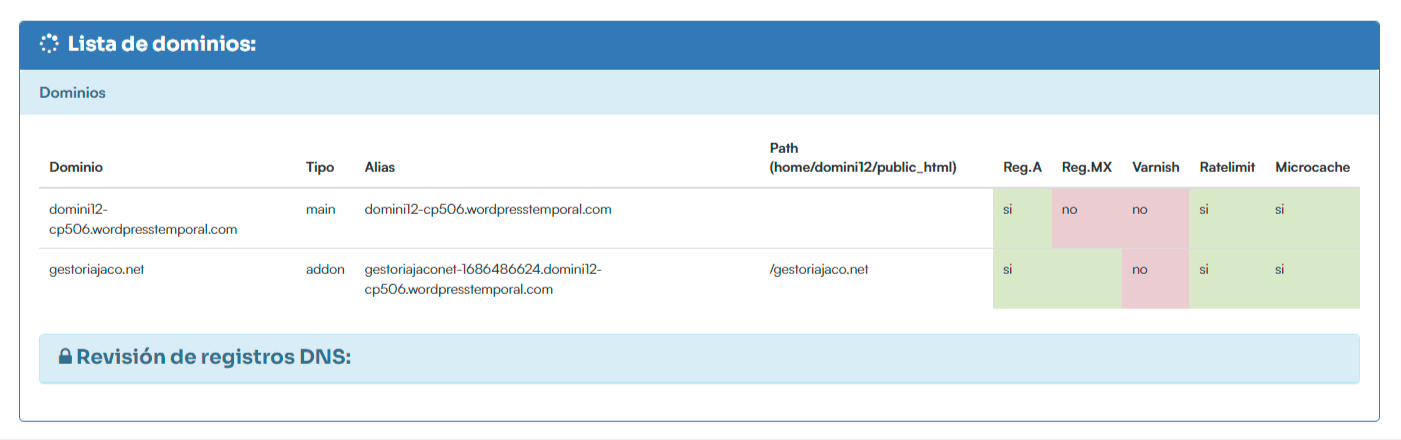Click the lock icon beside Revisión de registros DNS
Viewport: 1401px width, 440px height.
click(x=65, y=357)
